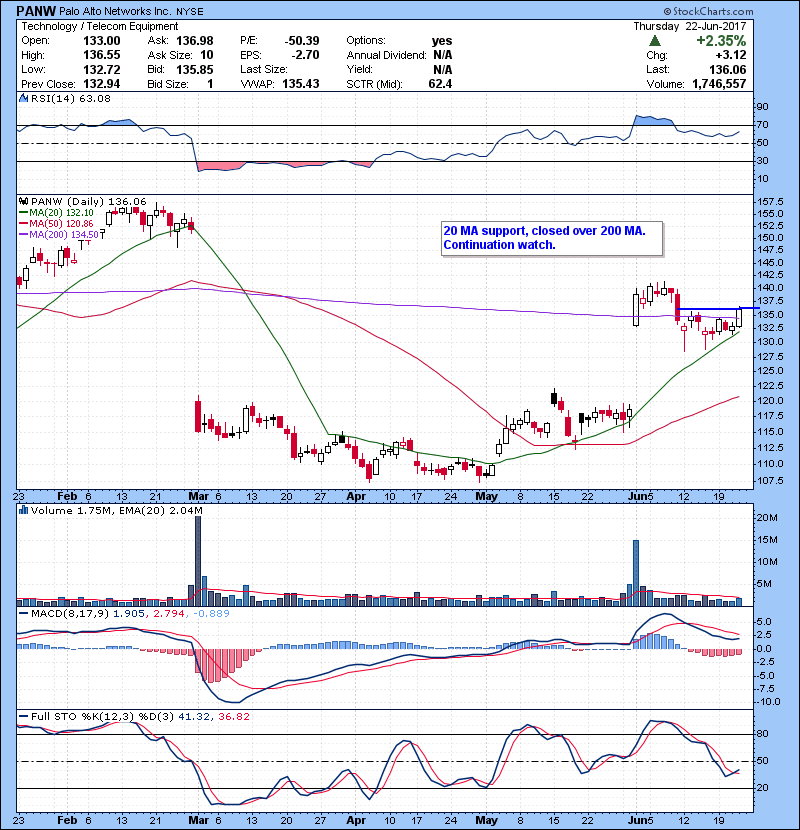Click the RSI indicator icon beside RSI(14)

(23, 98)
